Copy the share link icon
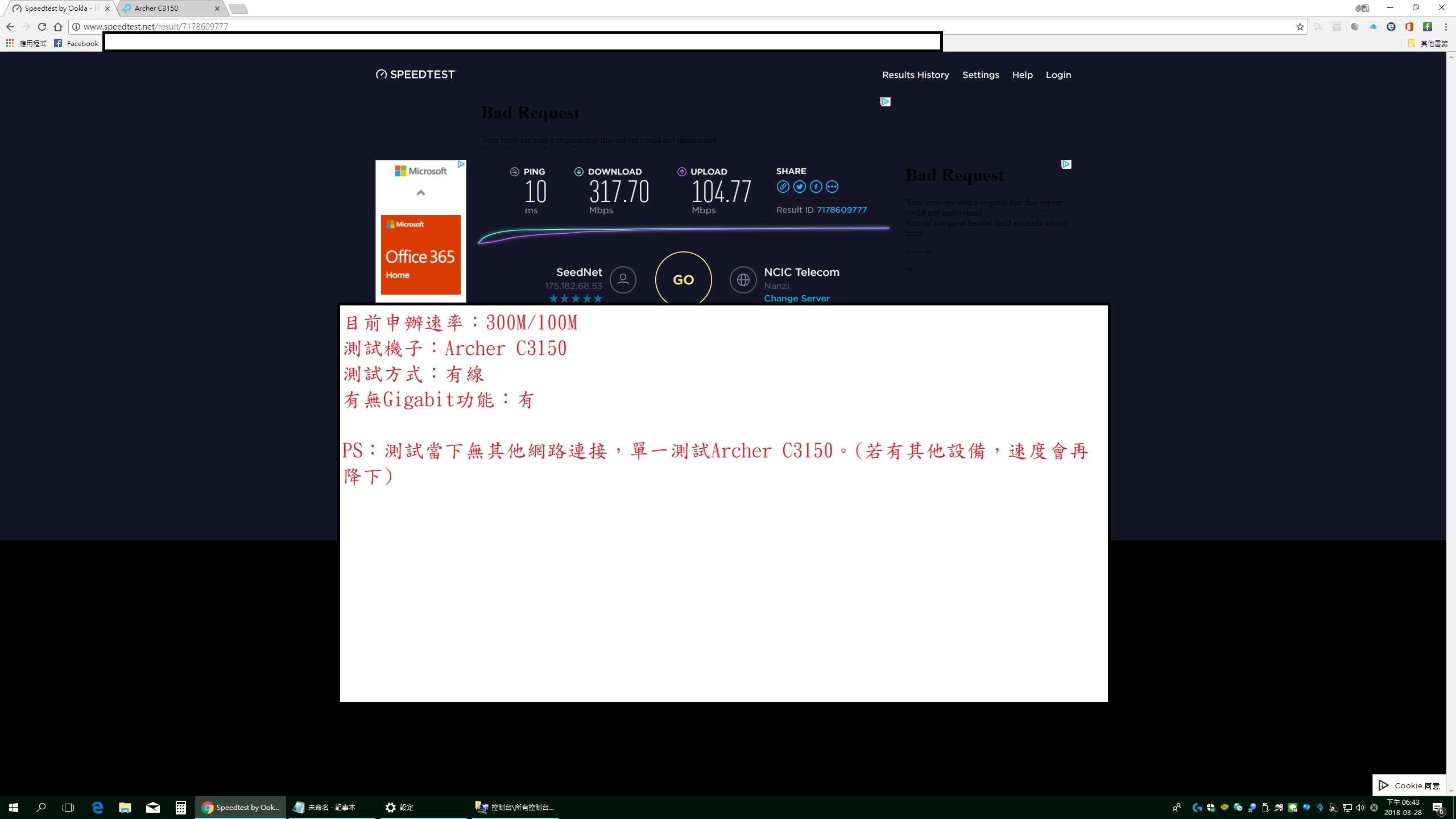Image resolution: width=1456 pixels, height=819 pixels. click(783, 187)
